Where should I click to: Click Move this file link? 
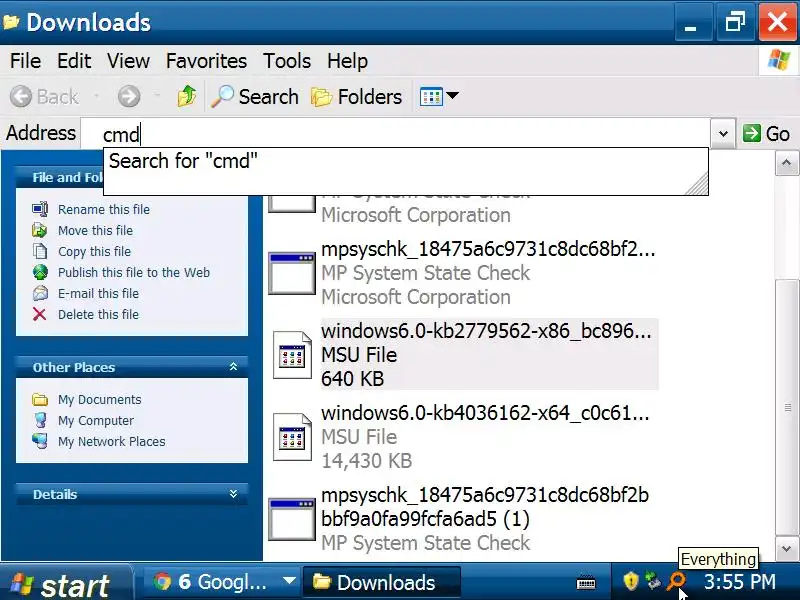[95, 231]
